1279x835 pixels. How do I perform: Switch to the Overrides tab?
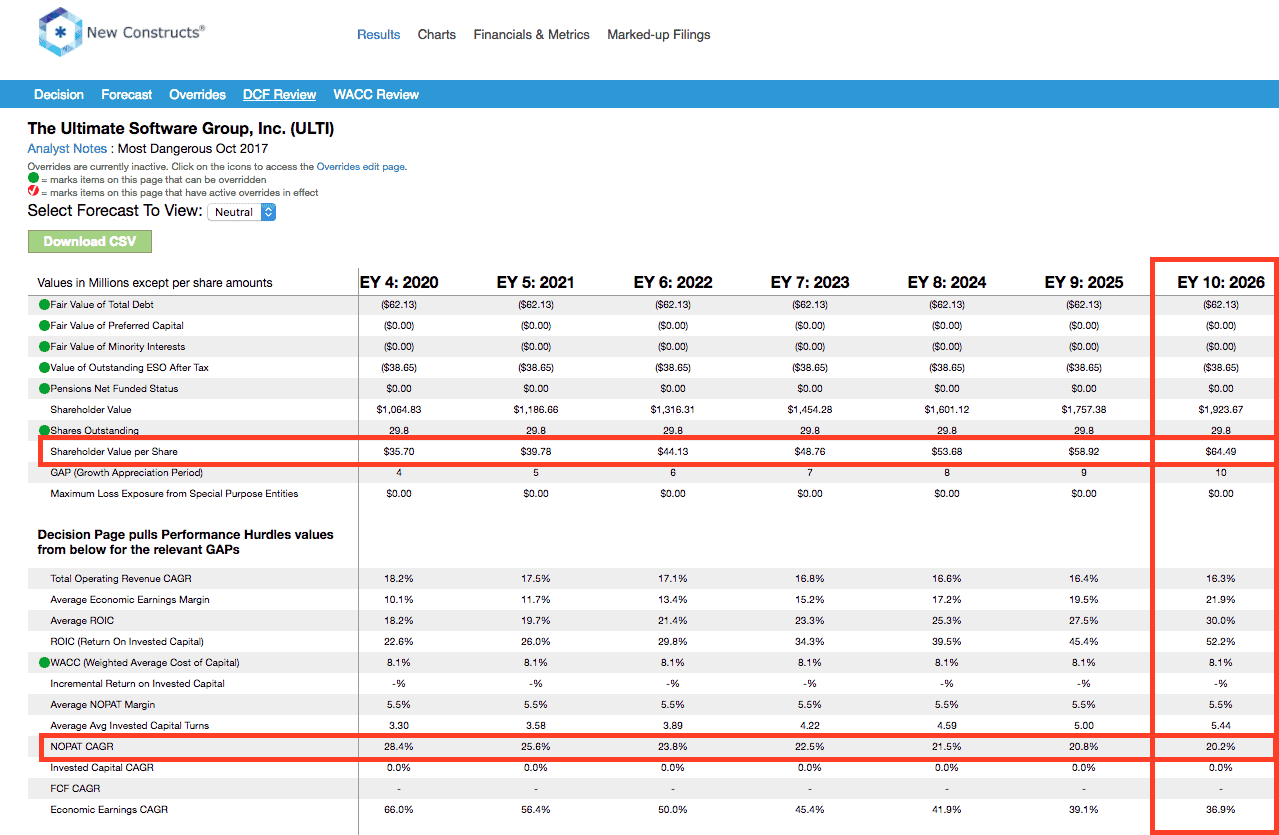(198, 94)
